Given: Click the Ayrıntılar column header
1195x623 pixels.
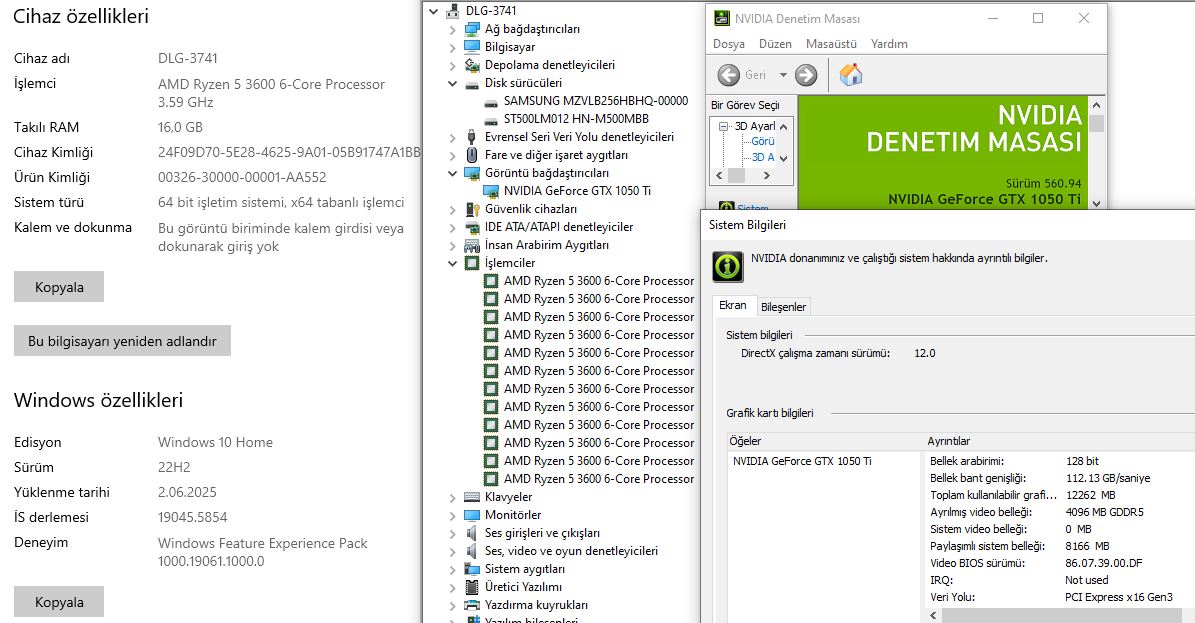Looking at the screenshot, I should pyautogui.click(x=949, y=441).
